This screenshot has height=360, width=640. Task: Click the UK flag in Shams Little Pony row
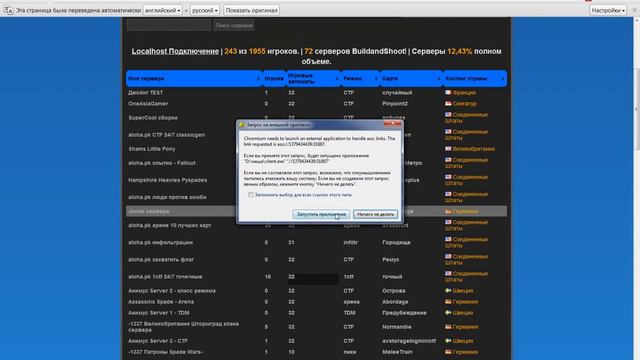448,149
